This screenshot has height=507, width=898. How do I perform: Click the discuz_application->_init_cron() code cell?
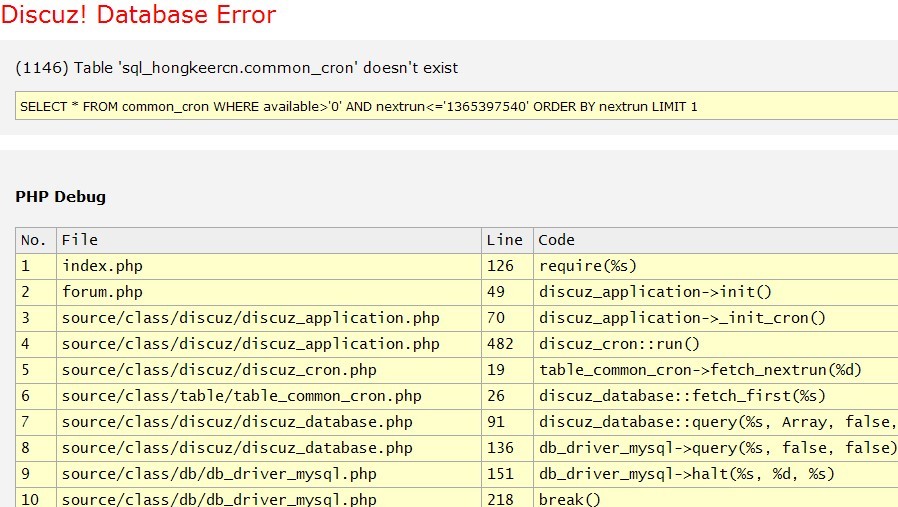coord(716,318)
